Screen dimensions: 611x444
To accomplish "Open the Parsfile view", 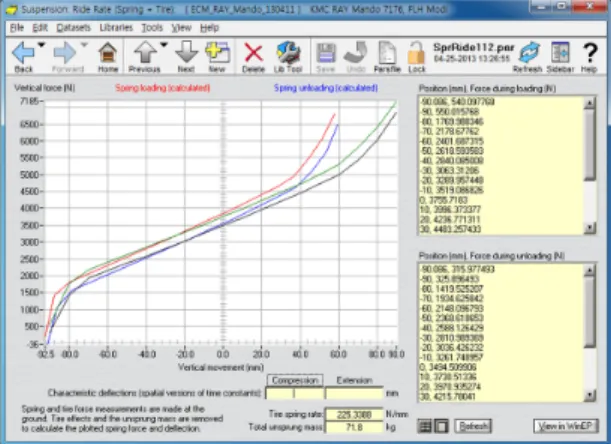I will 387,53.
